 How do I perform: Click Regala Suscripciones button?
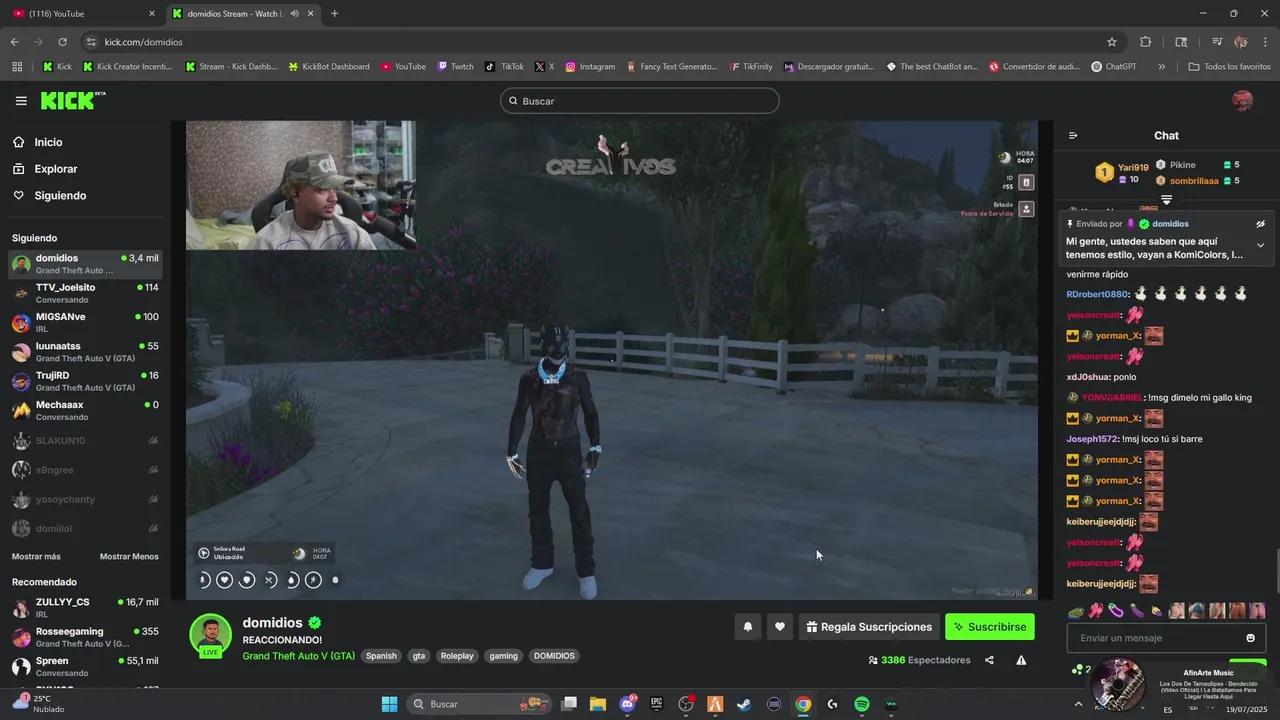click(x=869, y=627)
